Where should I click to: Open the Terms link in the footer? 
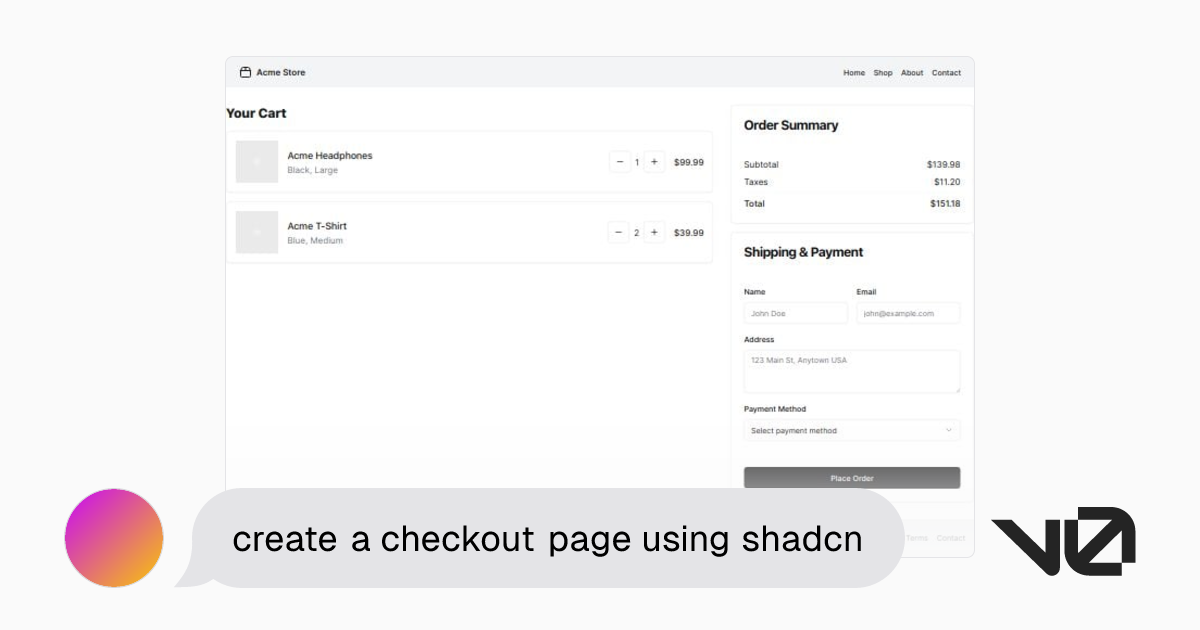click(918, 538)
